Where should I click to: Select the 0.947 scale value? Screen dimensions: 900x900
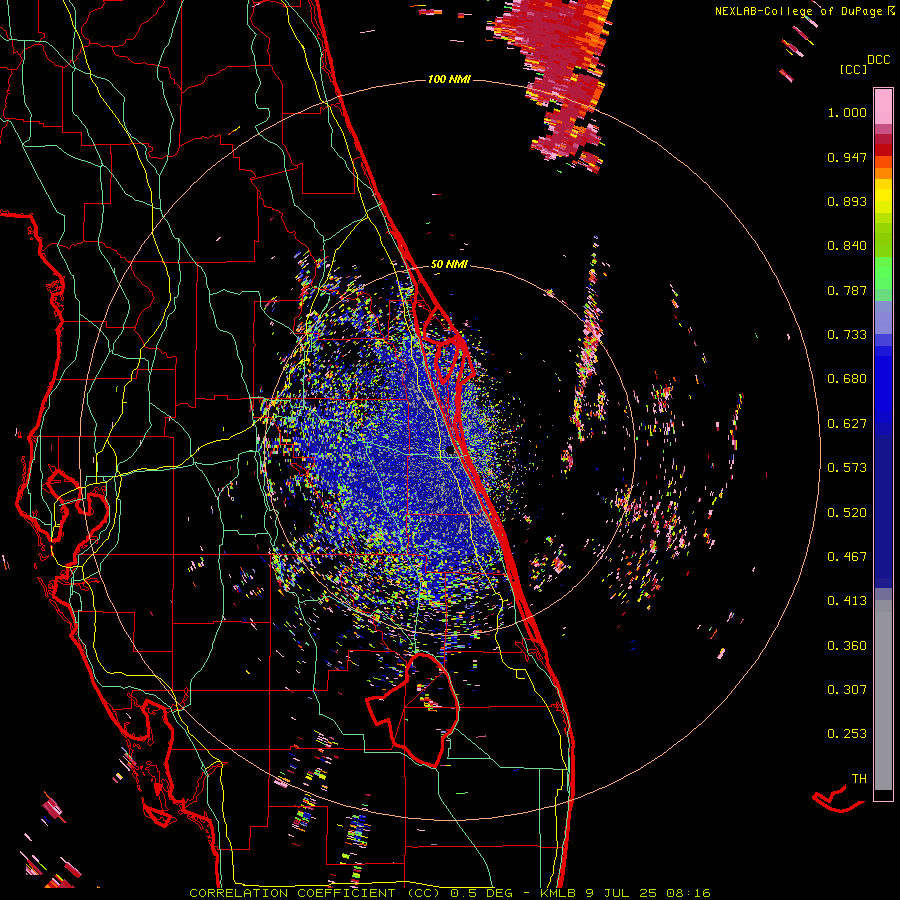pyautogui.click(x=847, y=157)
